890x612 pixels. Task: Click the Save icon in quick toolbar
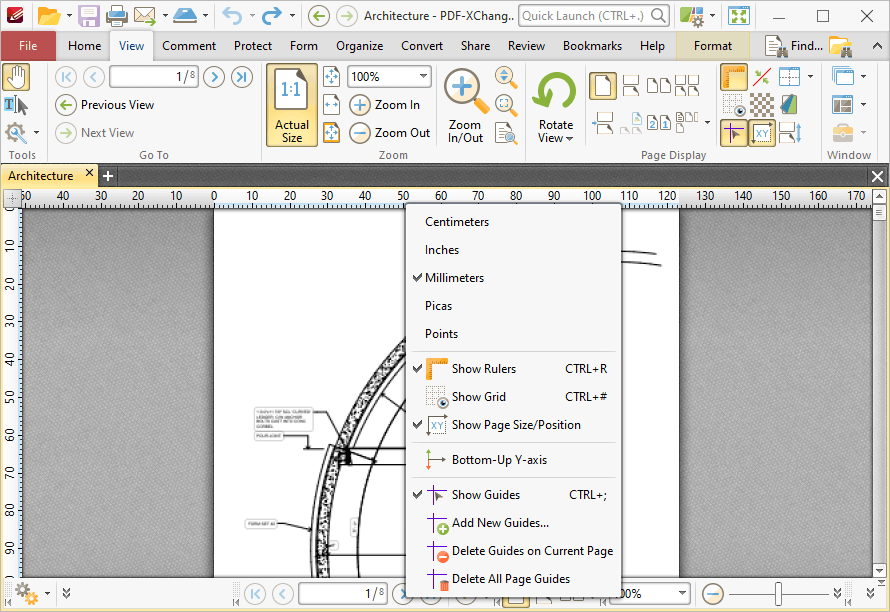89,16
